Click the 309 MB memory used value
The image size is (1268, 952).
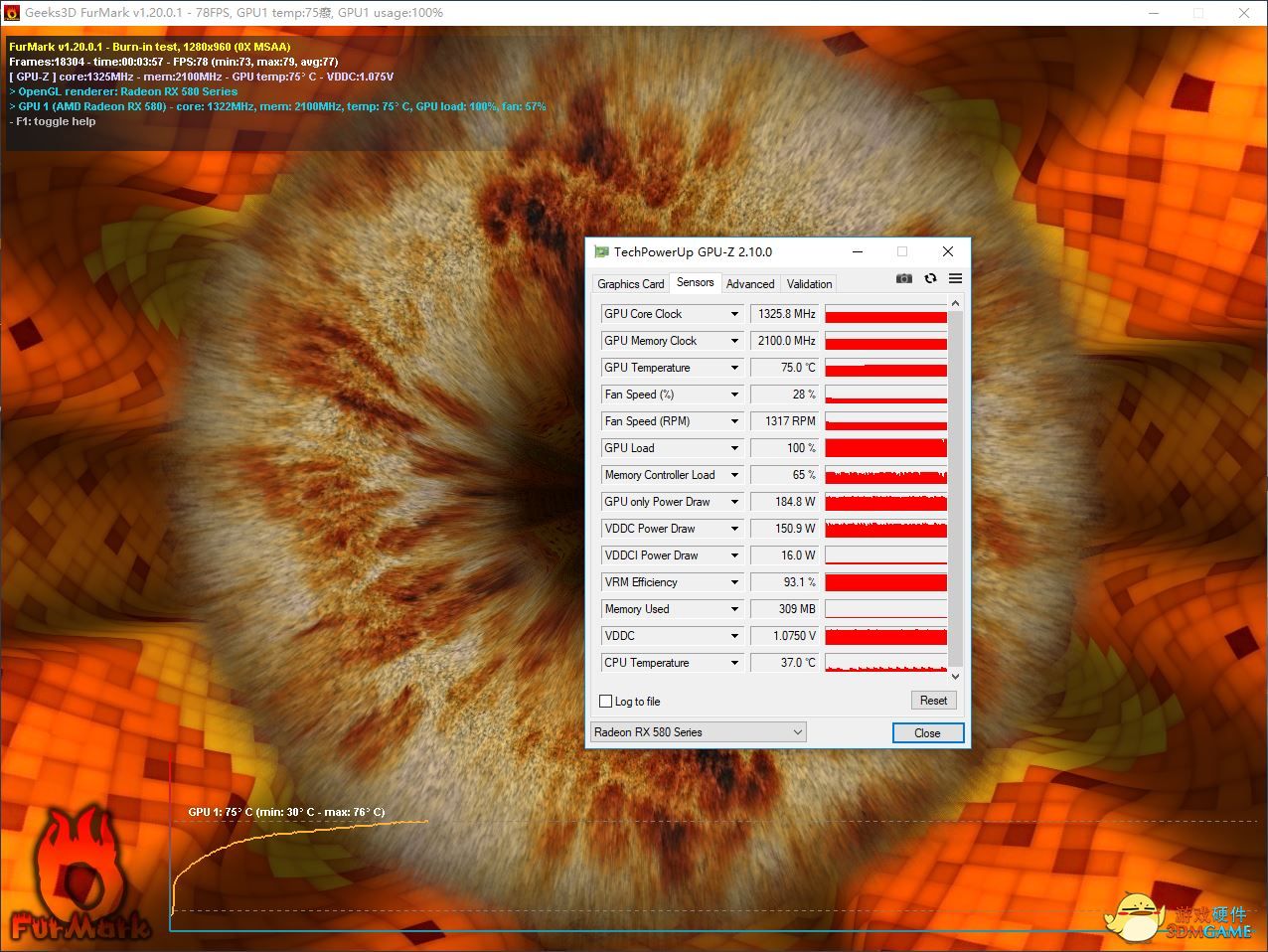coord(785,609)
